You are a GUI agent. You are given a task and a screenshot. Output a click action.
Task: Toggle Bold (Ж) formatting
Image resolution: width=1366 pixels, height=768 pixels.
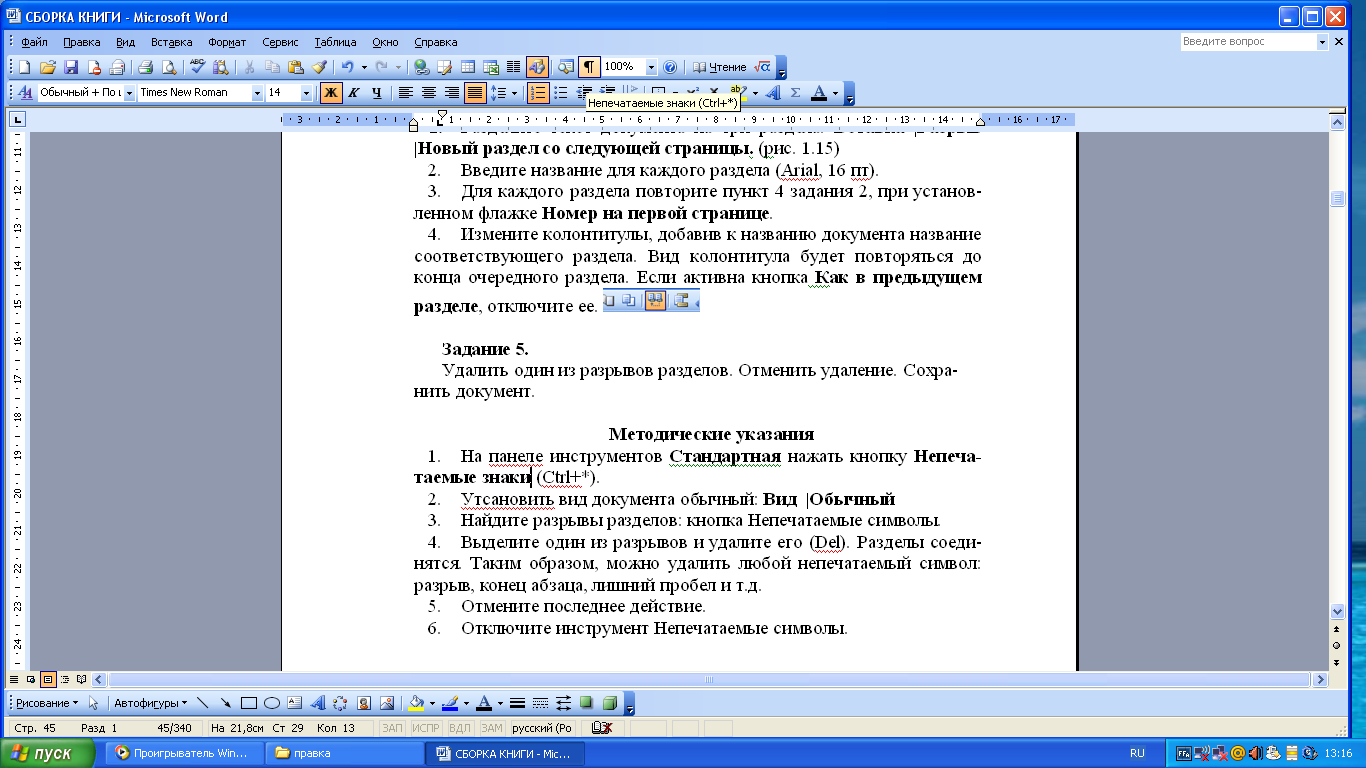331,93
